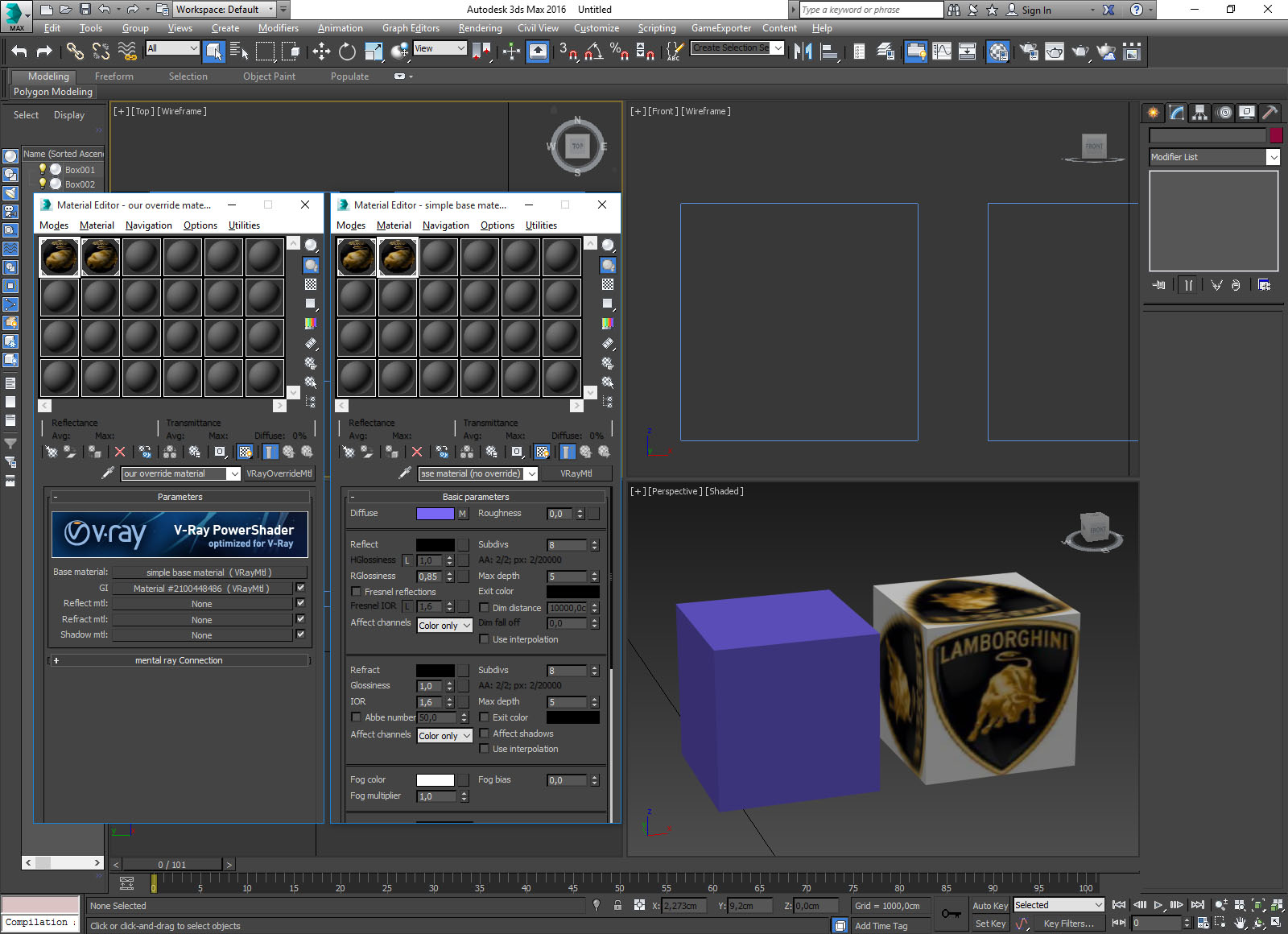Open the Modify tab in Command Panel
Screen dimensions: 1288x934
coord(1177,113)
